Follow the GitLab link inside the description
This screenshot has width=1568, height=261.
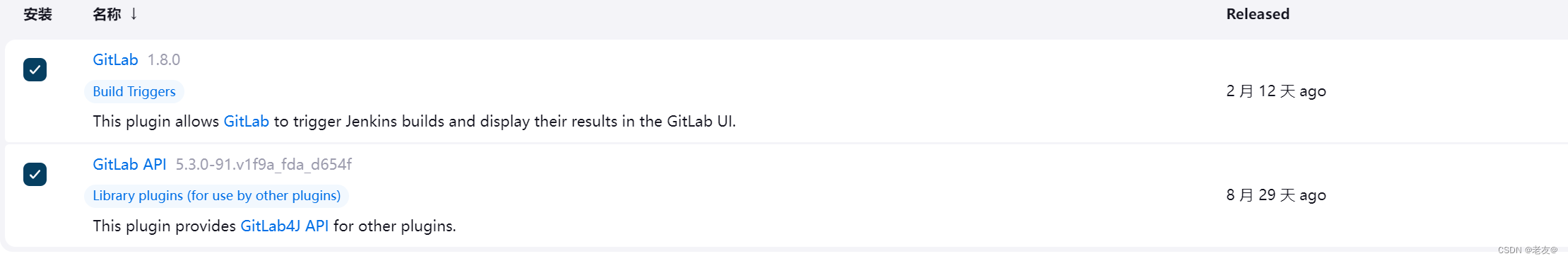click(x=246, y=121)
